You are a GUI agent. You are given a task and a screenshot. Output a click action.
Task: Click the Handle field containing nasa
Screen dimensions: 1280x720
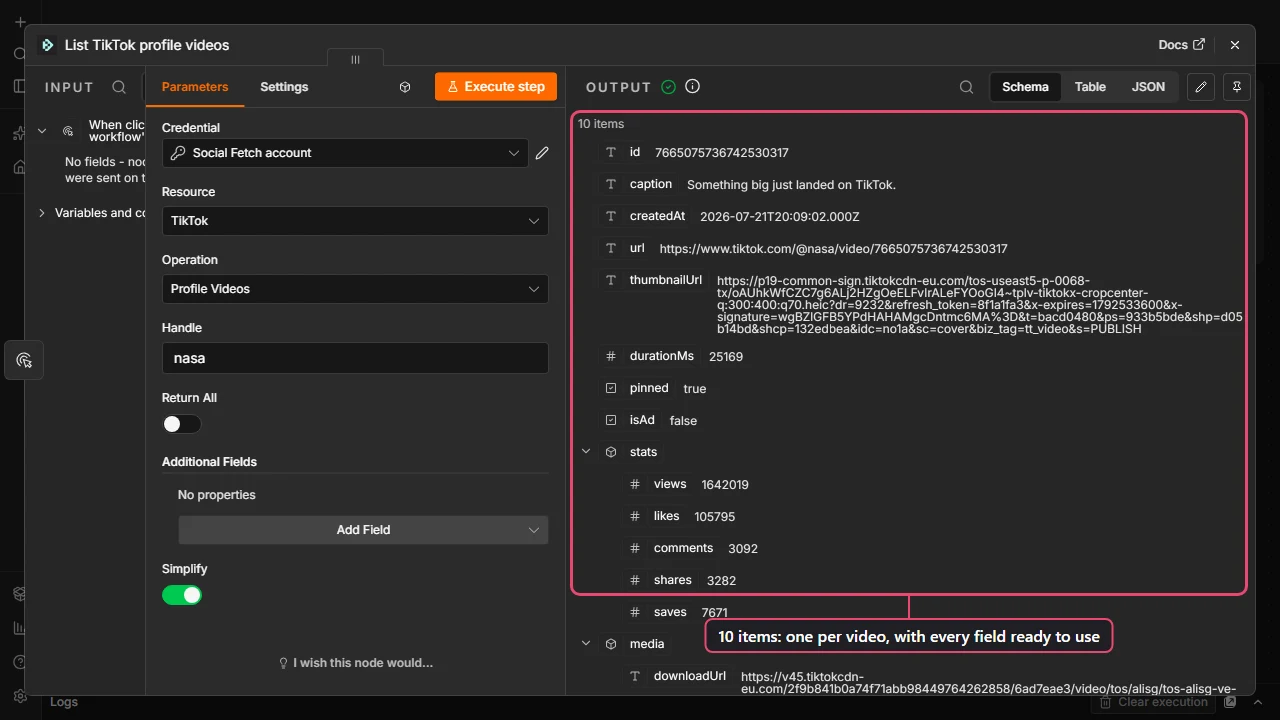(355, 358)
